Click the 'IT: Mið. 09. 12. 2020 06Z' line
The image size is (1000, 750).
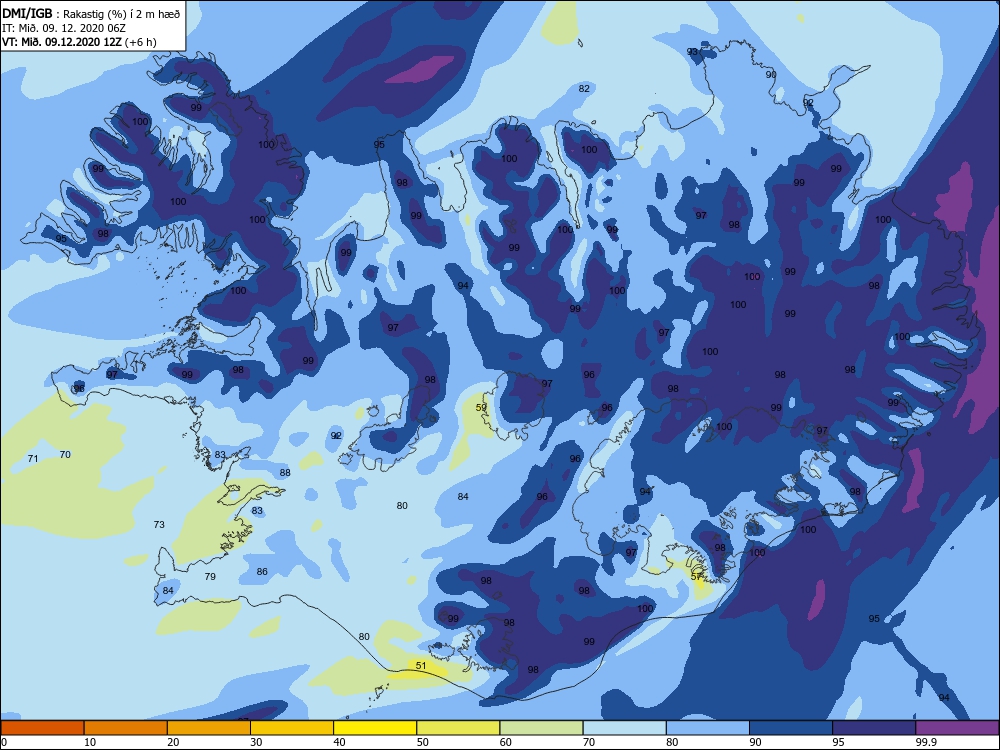(x=64, y=28)
